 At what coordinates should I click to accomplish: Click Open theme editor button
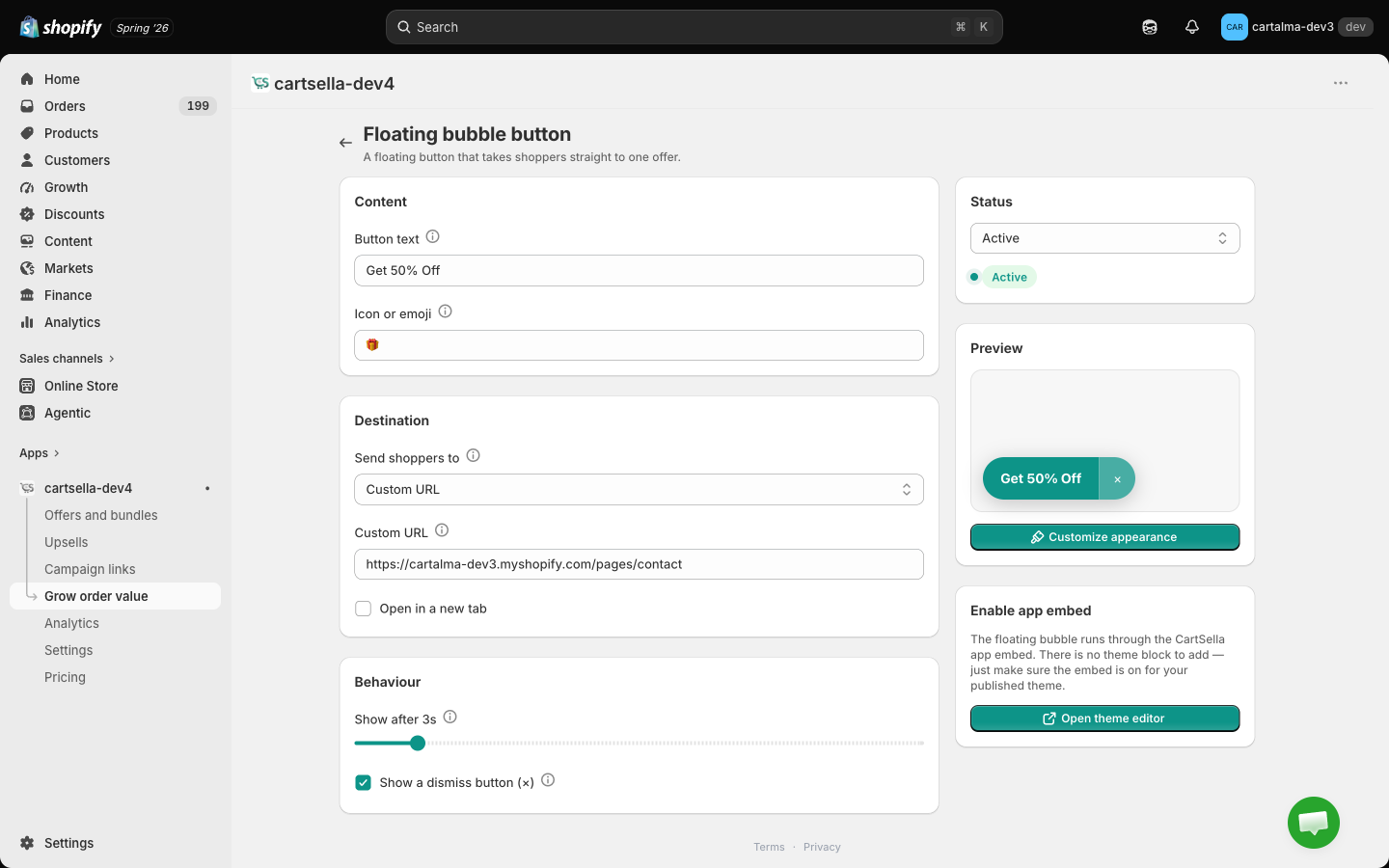(1105, 719)
